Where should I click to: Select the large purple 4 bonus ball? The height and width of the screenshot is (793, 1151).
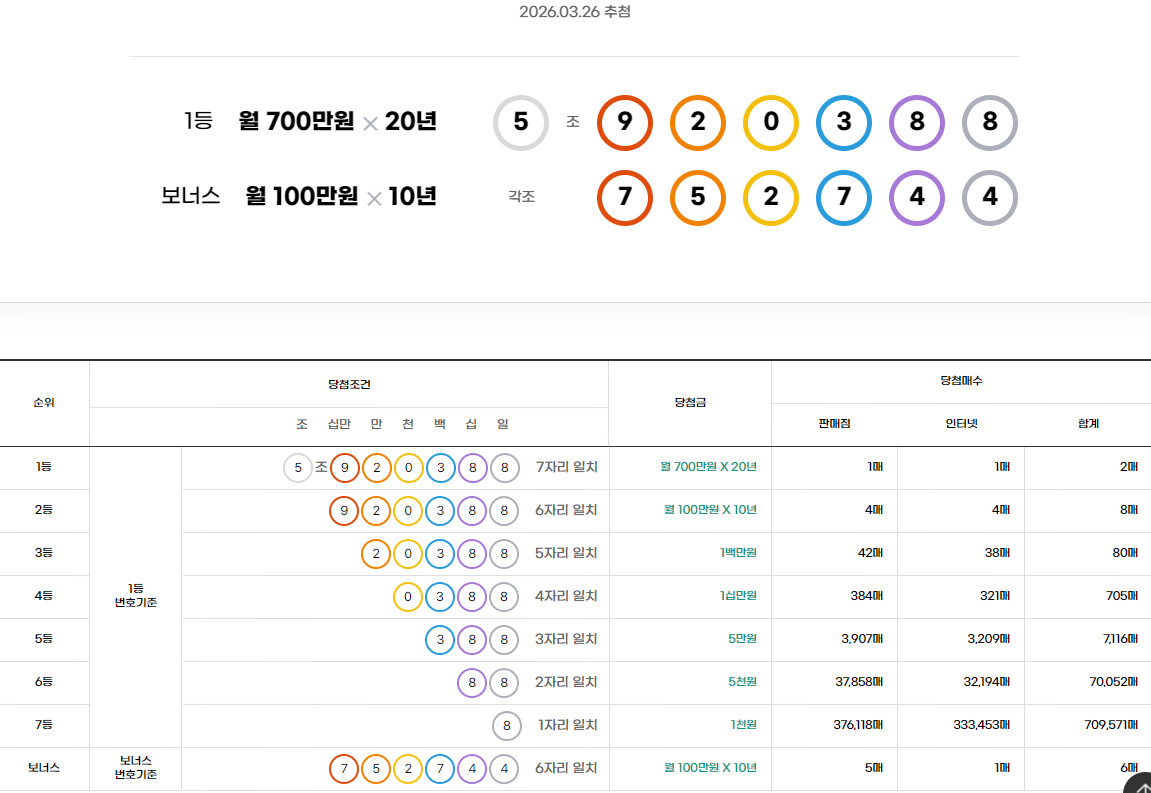coord(916,198)
